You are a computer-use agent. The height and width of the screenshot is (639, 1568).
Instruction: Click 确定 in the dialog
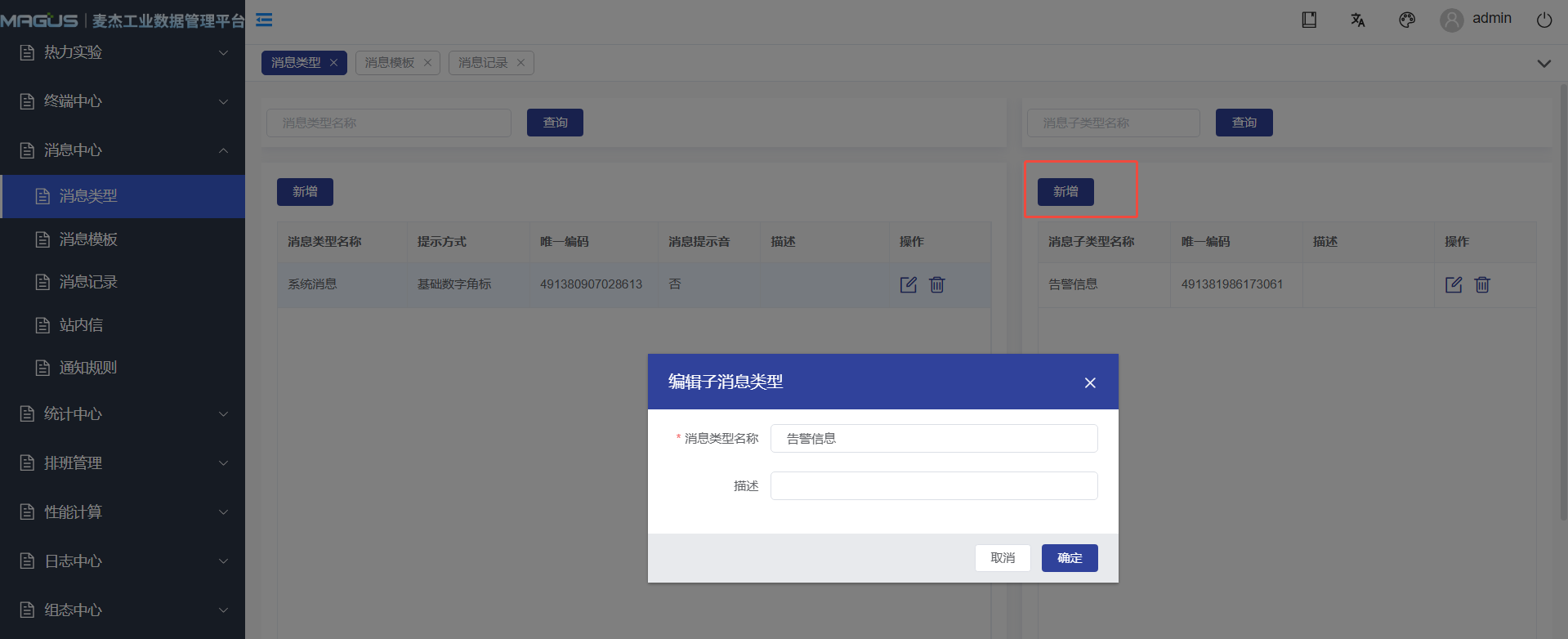click(1070, 558)
